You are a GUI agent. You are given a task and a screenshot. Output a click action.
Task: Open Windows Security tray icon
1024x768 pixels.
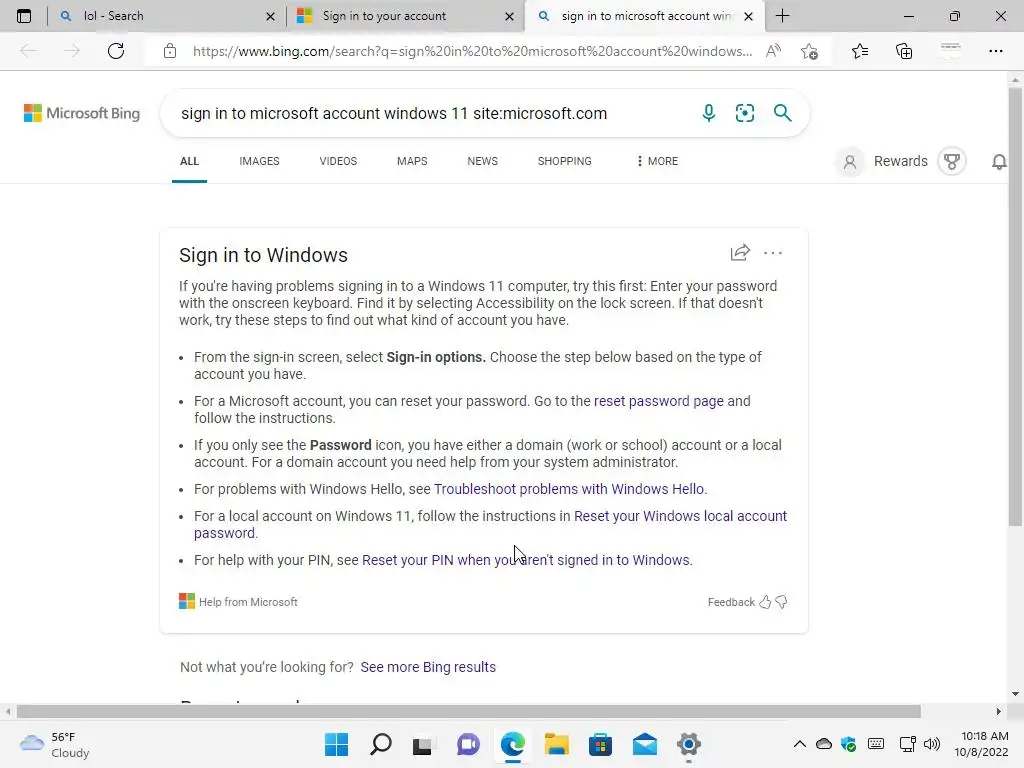tap(849, 744)
